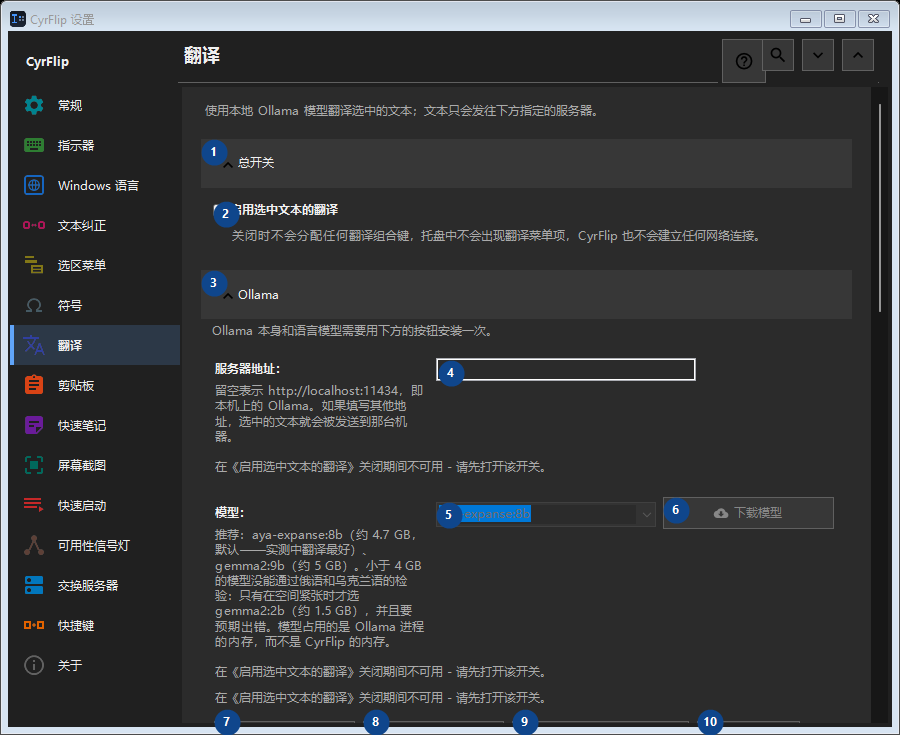Viewport: 900px width, 735px height.
Task: Click the cloud icon on 下载模型
Action: coord(721,513)
